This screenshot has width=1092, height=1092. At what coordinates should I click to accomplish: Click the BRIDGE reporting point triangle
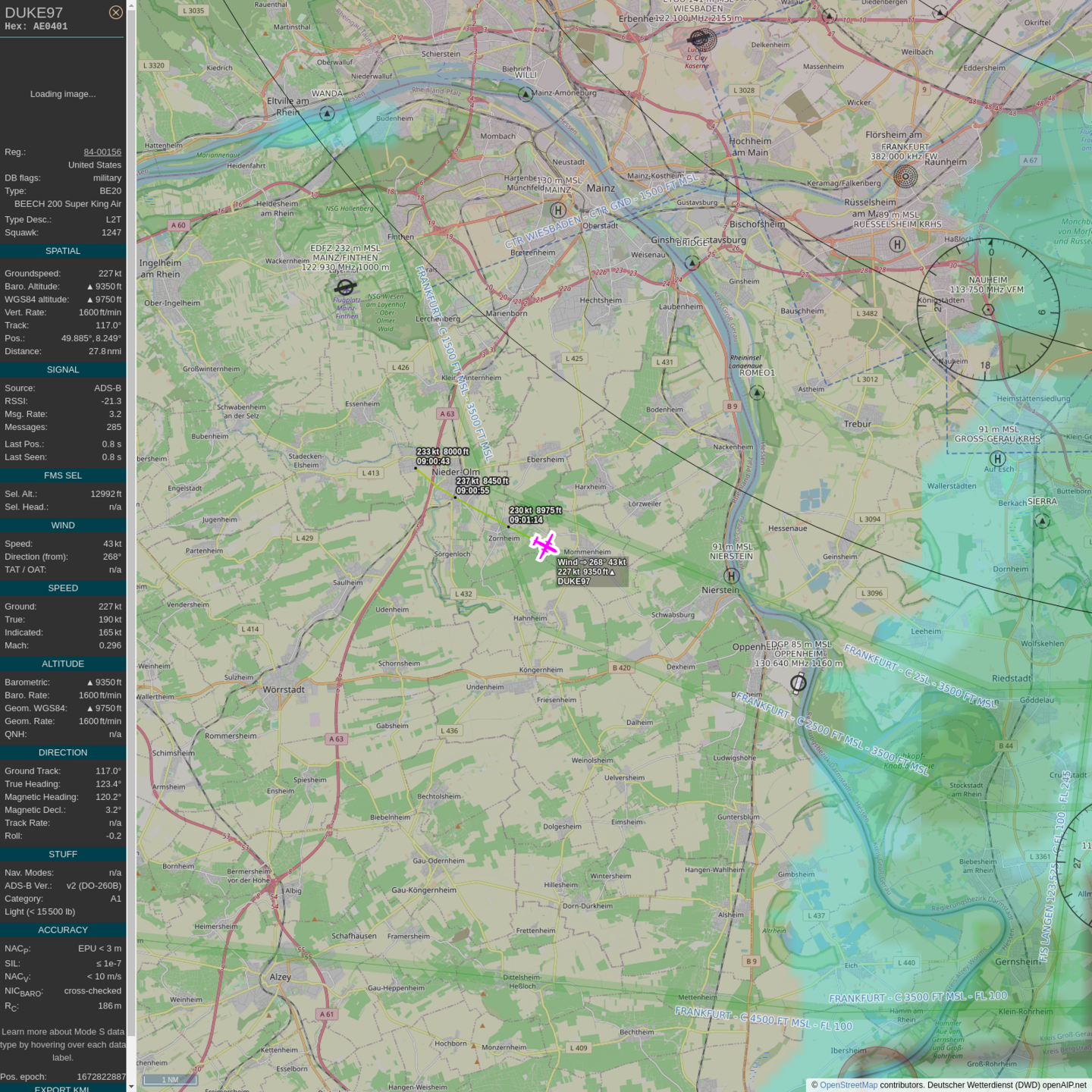pos(692,262)
